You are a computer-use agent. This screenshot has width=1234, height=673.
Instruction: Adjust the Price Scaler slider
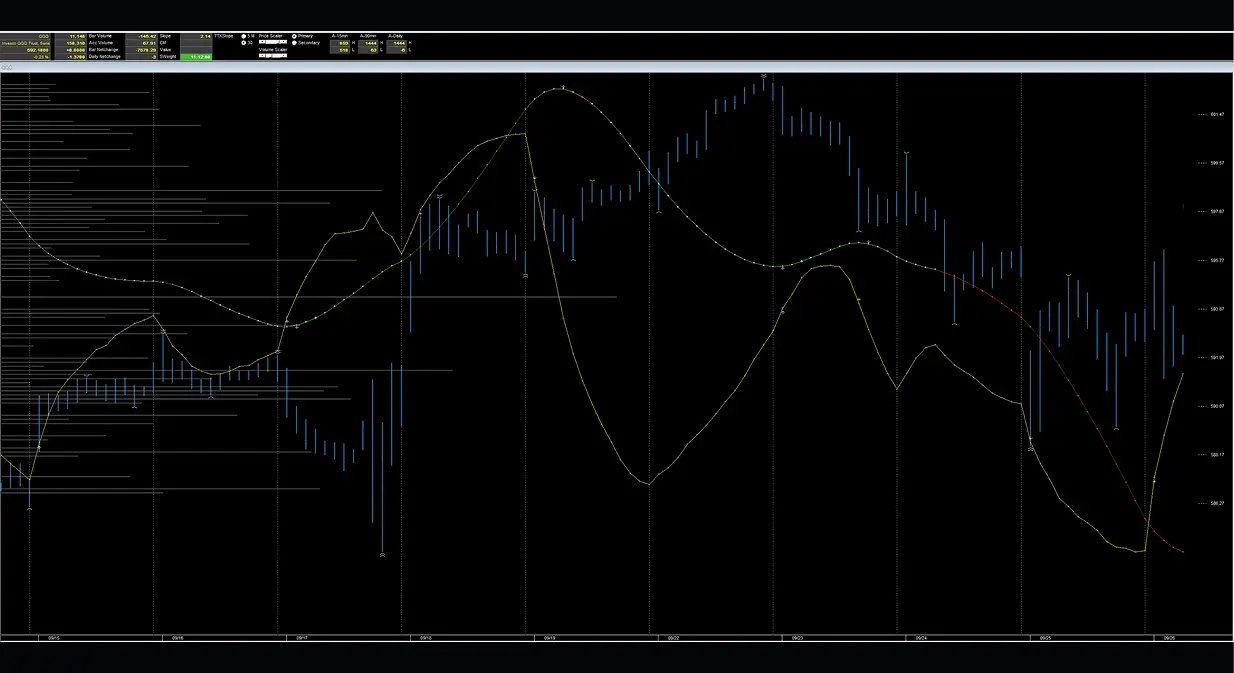pyautogui.click(x=272, y=42)
